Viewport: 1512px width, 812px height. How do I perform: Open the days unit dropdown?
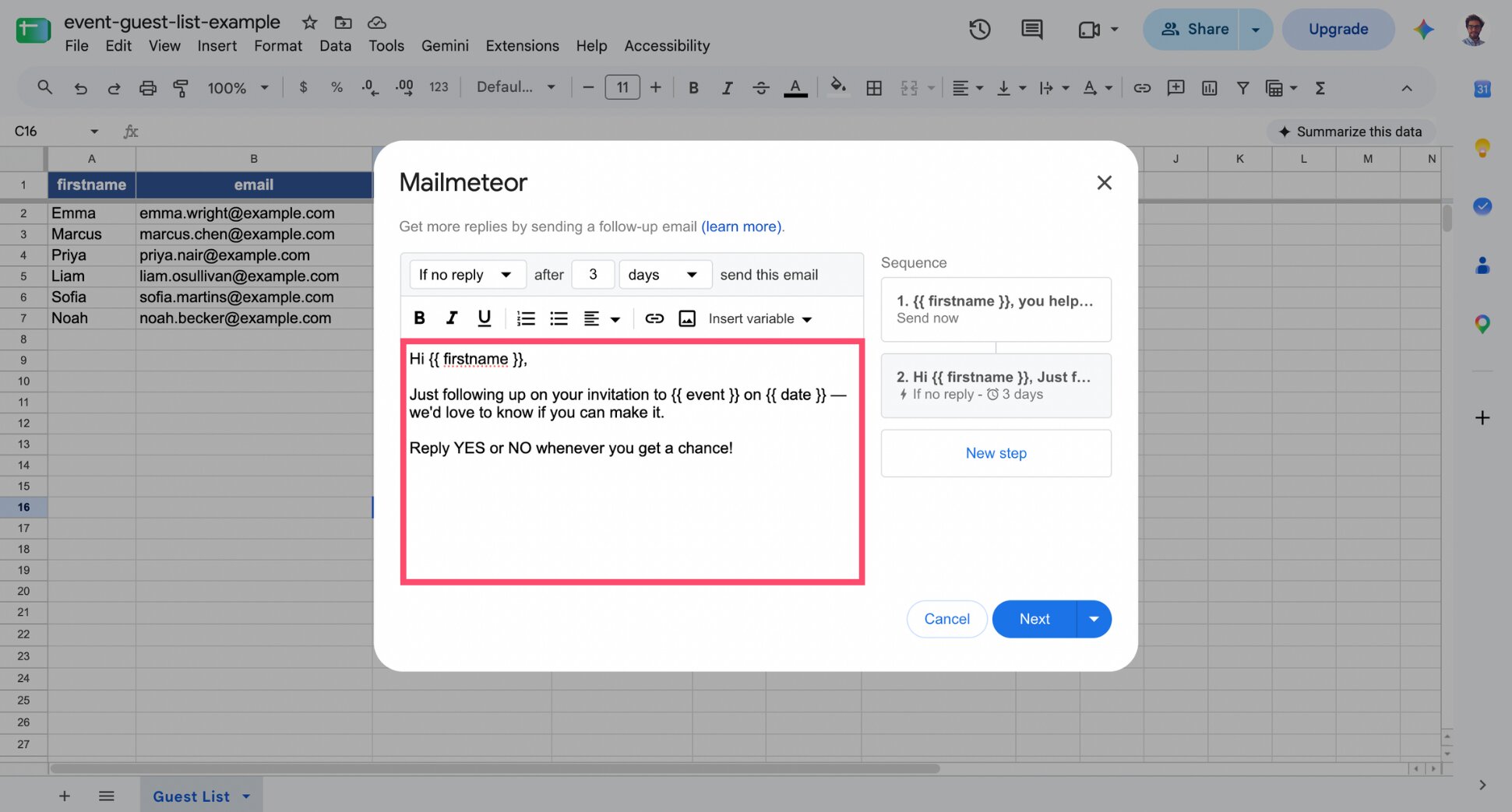pos(664,274)
